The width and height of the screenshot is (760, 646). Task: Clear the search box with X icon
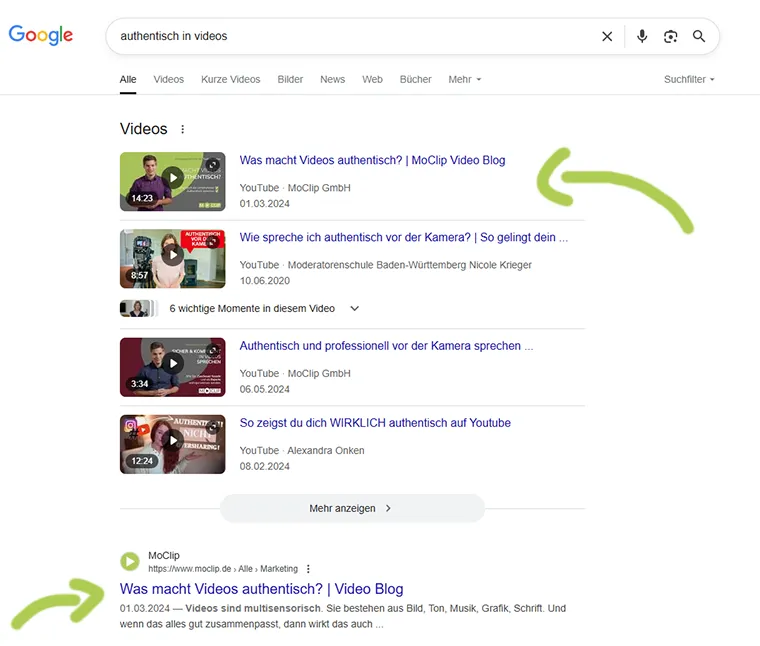tap(607, 36)
